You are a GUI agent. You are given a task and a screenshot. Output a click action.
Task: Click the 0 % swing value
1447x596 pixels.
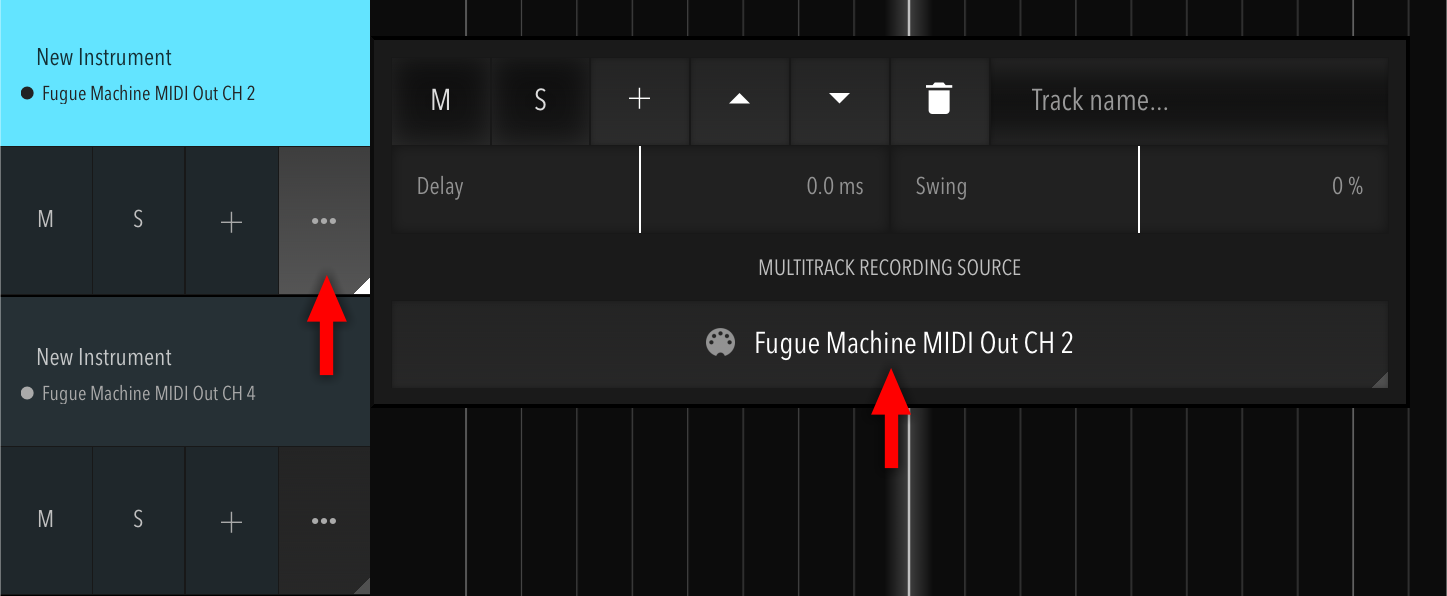pyautogui.click(x=1347, y=187)
